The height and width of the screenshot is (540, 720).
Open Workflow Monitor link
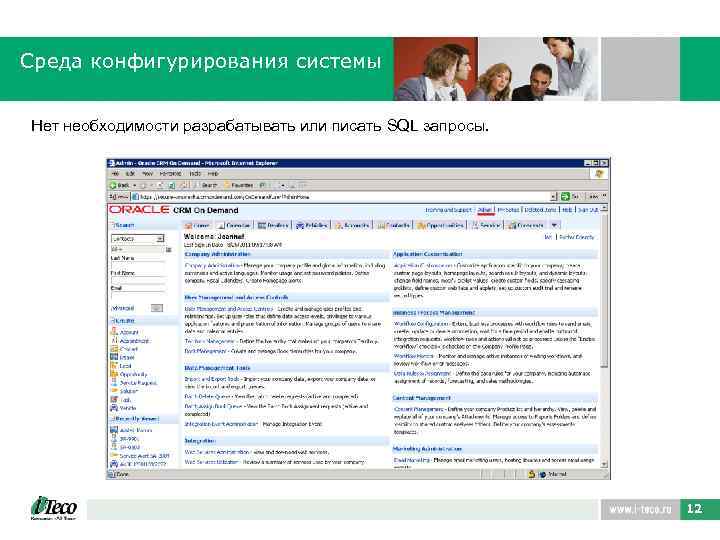coord(414,356)
